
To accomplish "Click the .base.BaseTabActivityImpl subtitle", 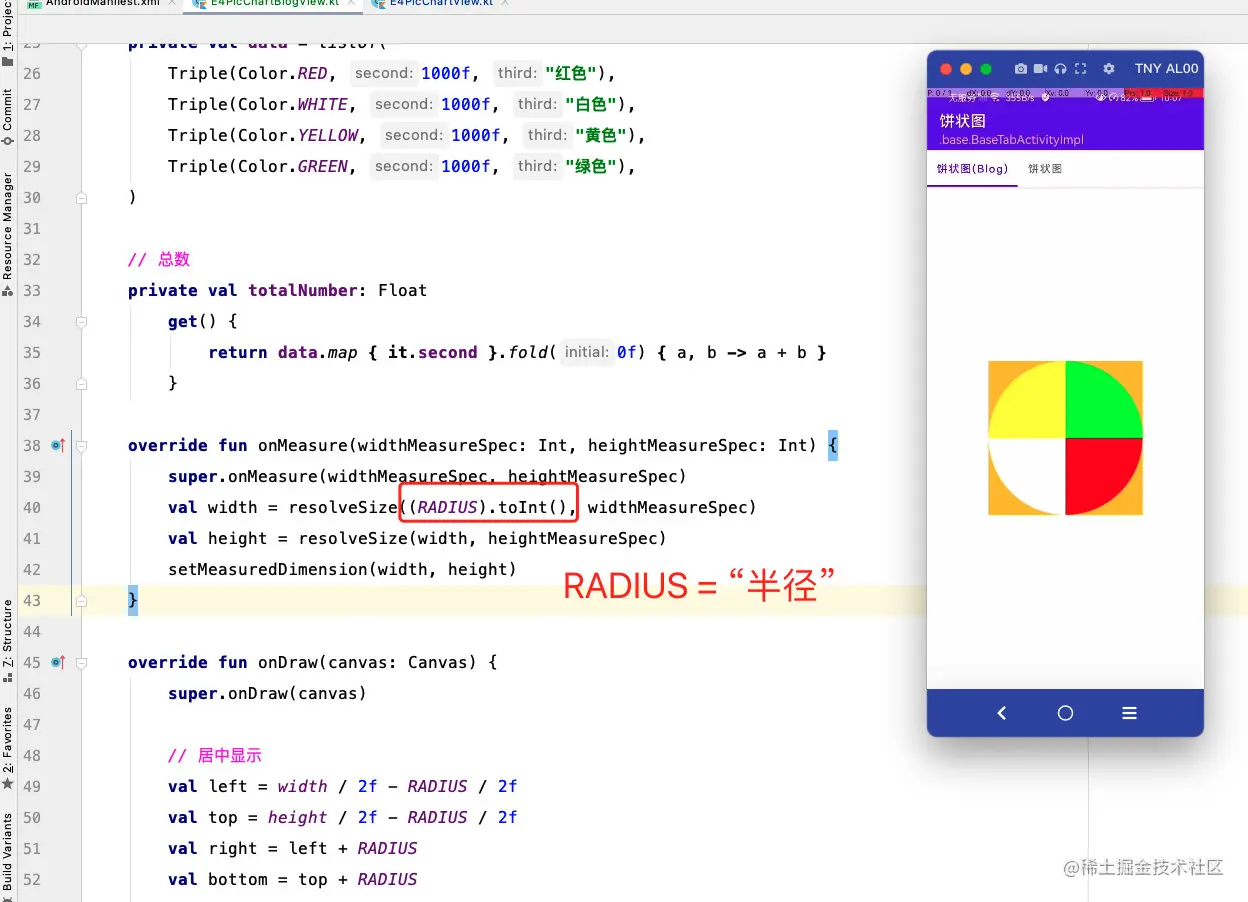I will point(1012,140).
